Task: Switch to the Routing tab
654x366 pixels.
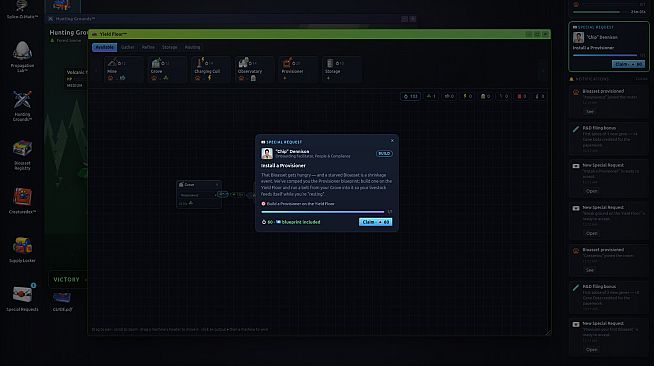Action: point(192,47)
